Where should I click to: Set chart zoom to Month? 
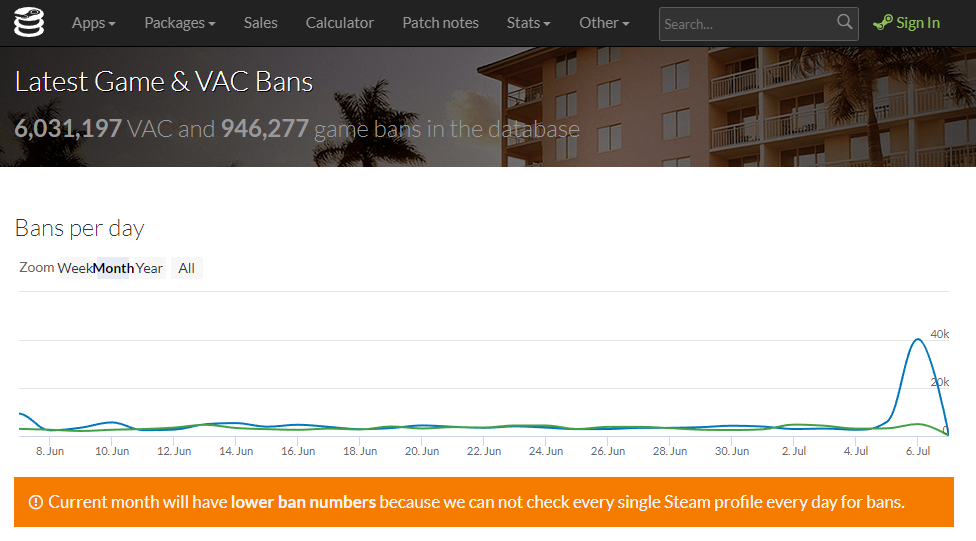coord(113,268)
